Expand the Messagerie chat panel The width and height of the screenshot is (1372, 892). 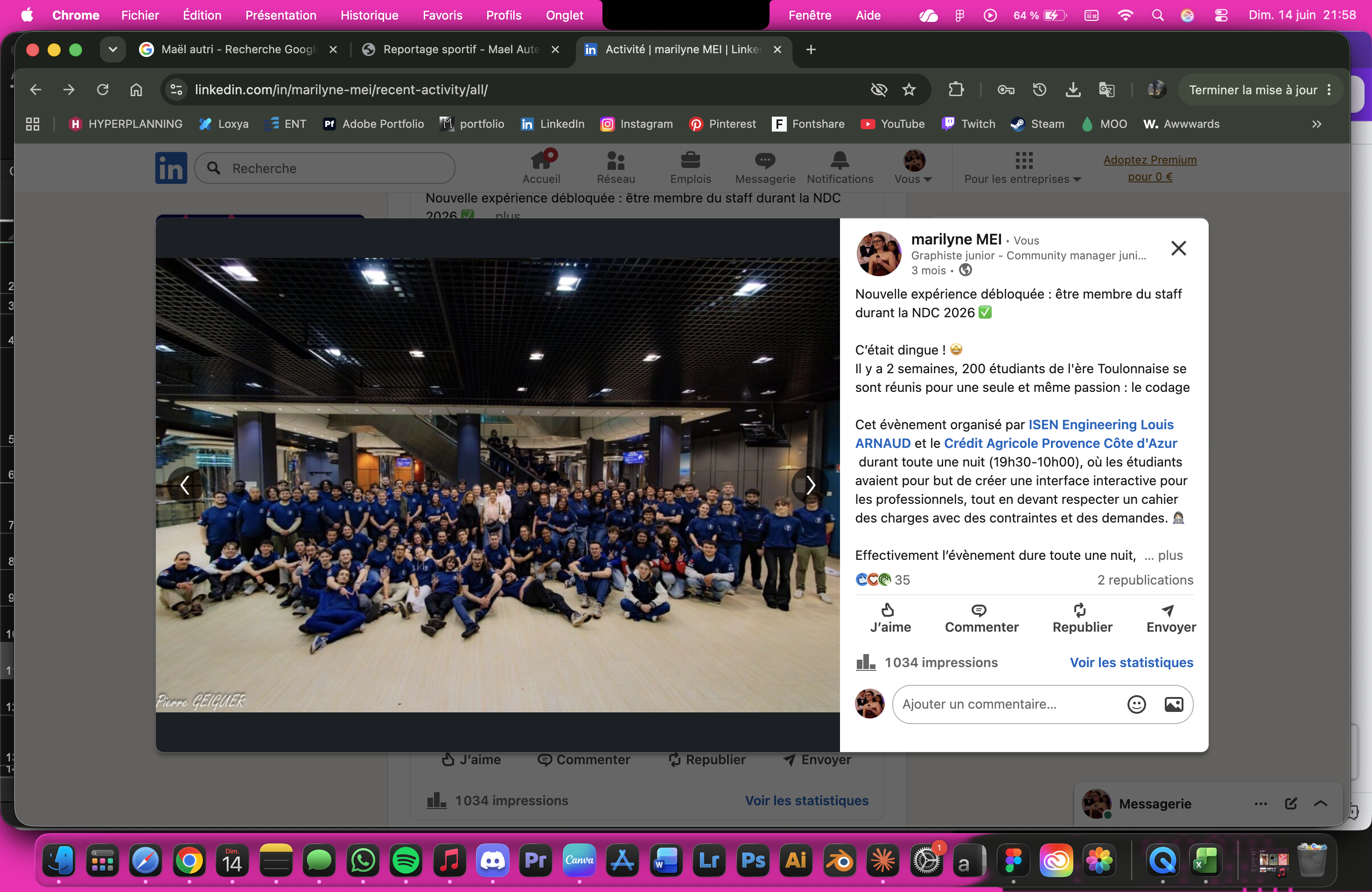click(x=1320, y=803)
